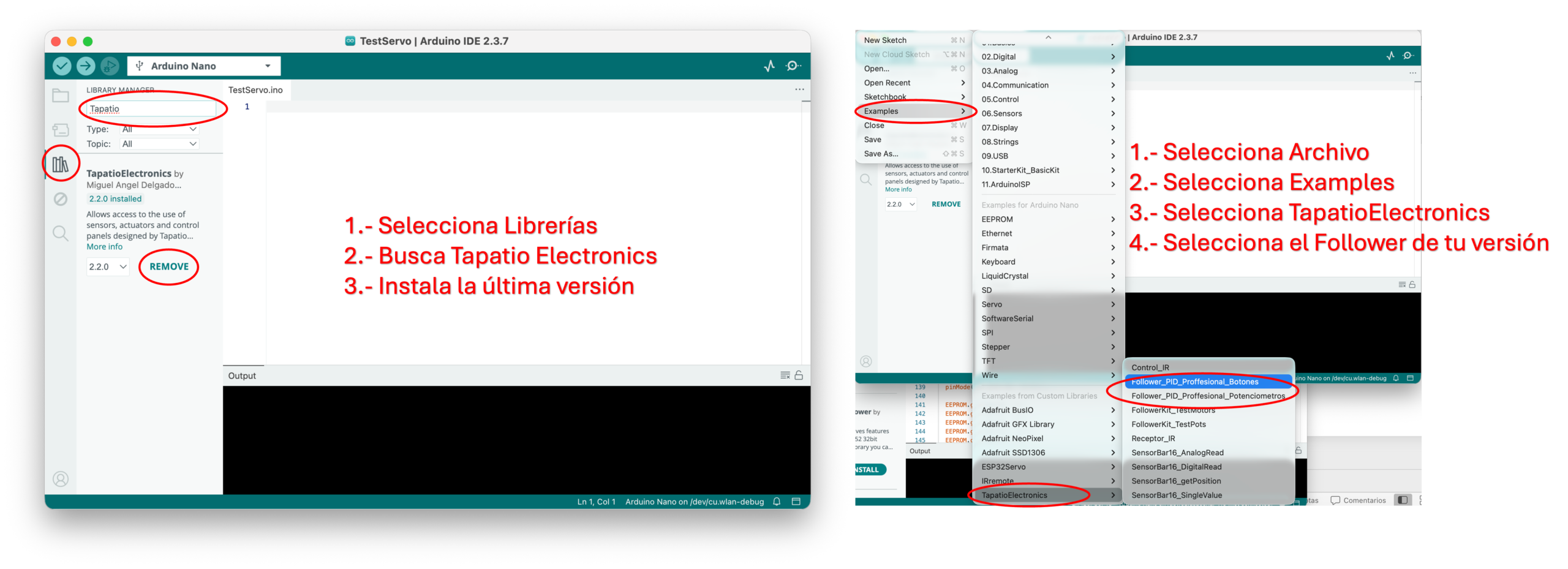
Task: Open the Search panel in TestServo sidebar
Action: click(60, 233)
